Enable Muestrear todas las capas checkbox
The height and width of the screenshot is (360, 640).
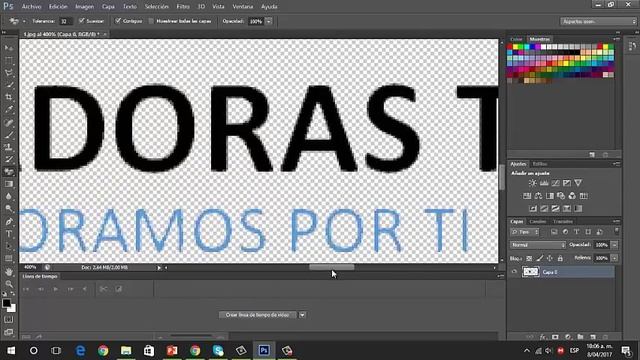pyautogui.click(x=151, y=21)
